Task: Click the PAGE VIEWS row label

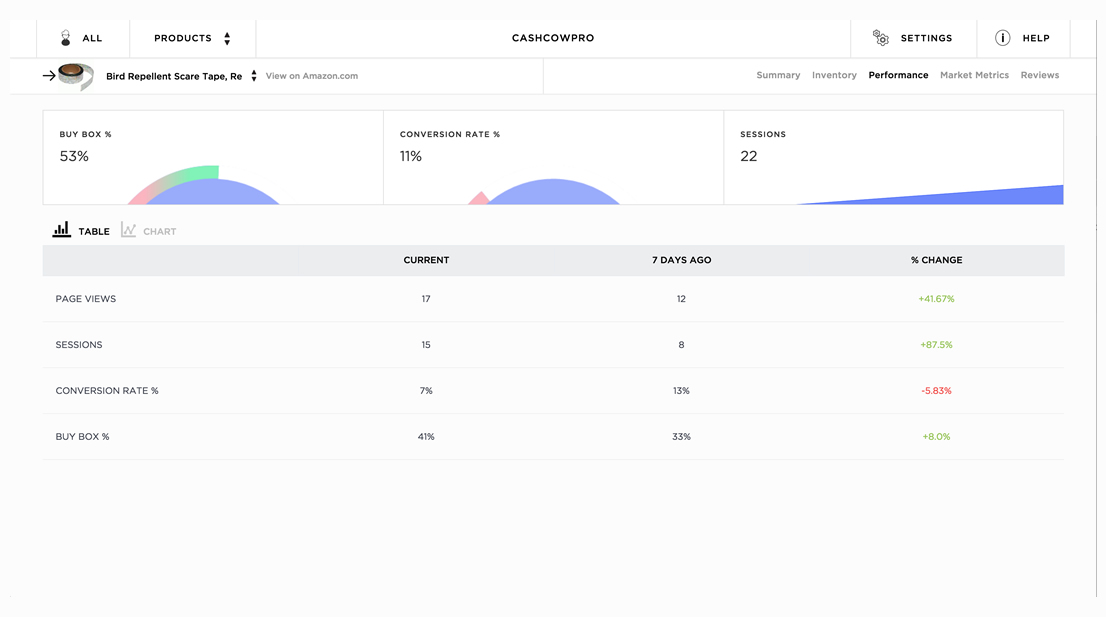Action: (86, 299)
